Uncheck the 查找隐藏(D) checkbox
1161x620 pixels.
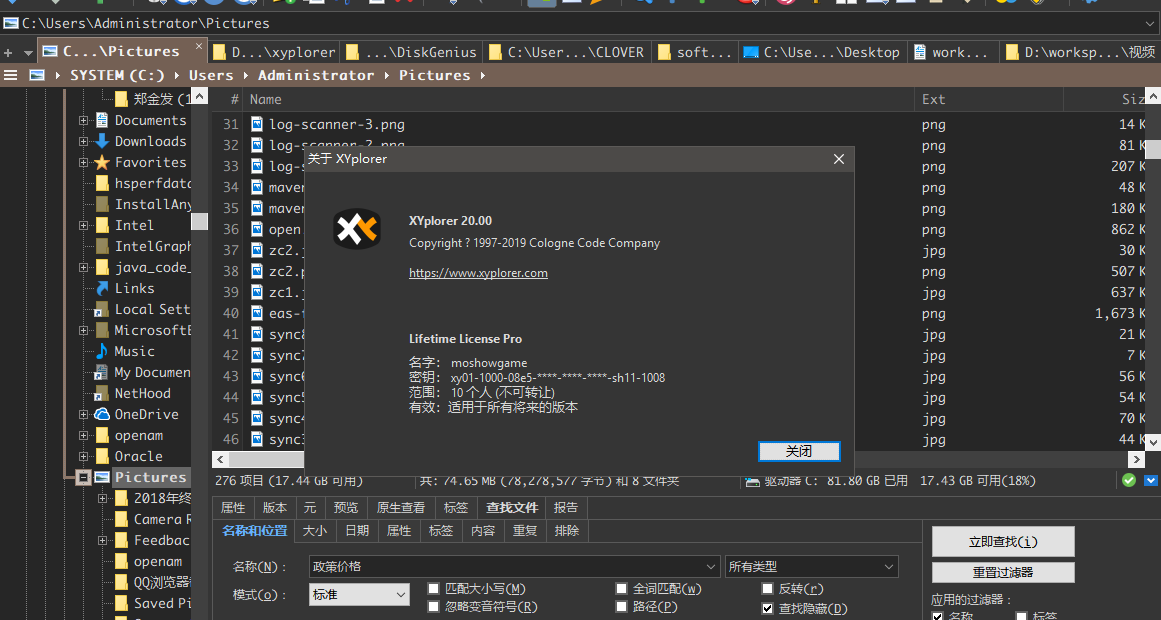click(767, 609)
